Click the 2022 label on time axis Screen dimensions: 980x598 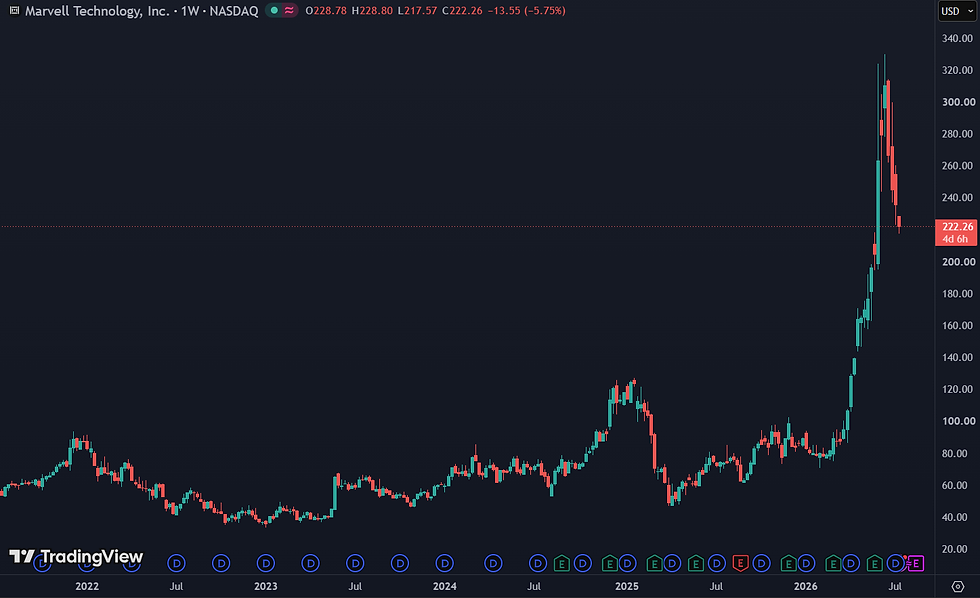[x=87, y=586]
